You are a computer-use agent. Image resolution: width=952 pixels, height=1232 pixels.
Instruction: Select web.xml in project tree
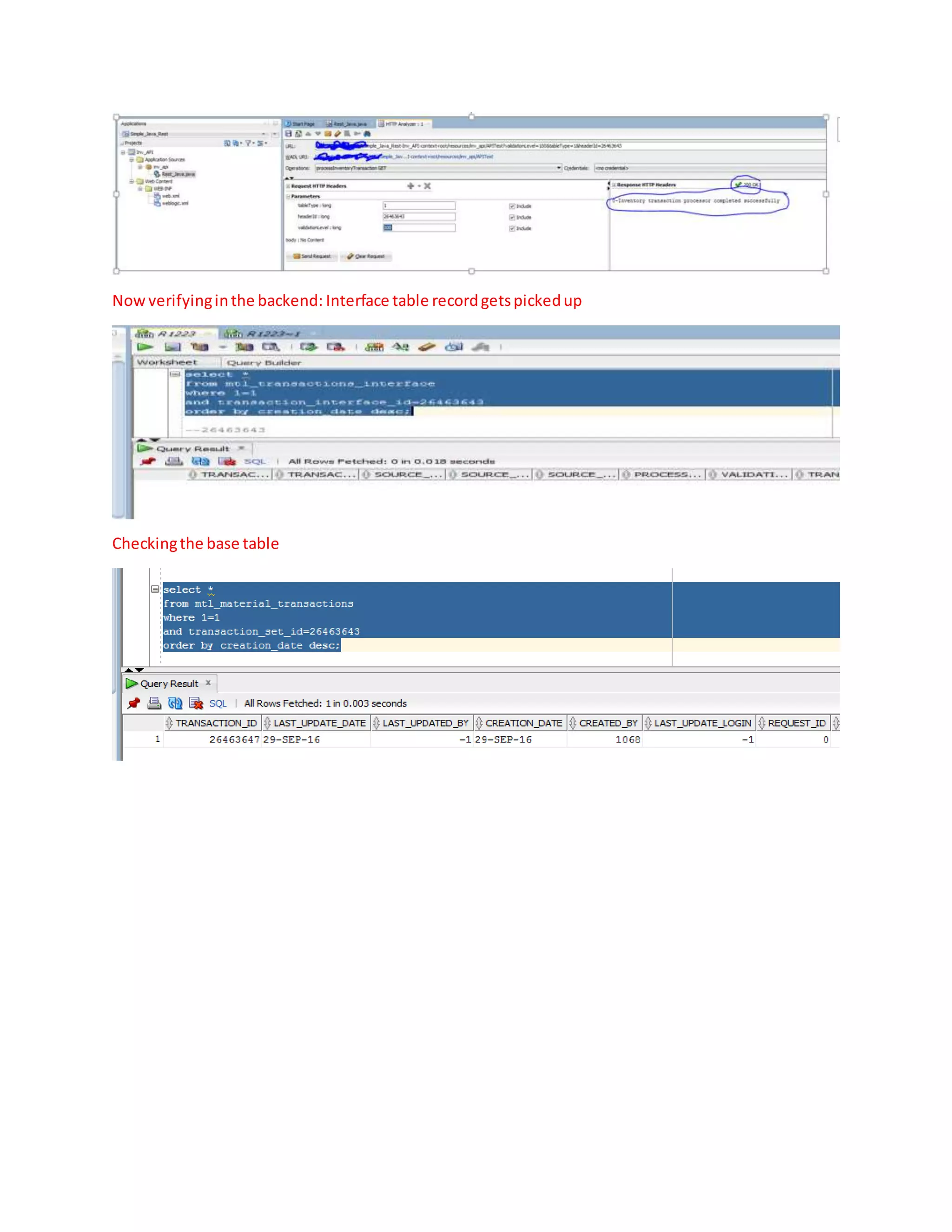(x=167, y=196)
